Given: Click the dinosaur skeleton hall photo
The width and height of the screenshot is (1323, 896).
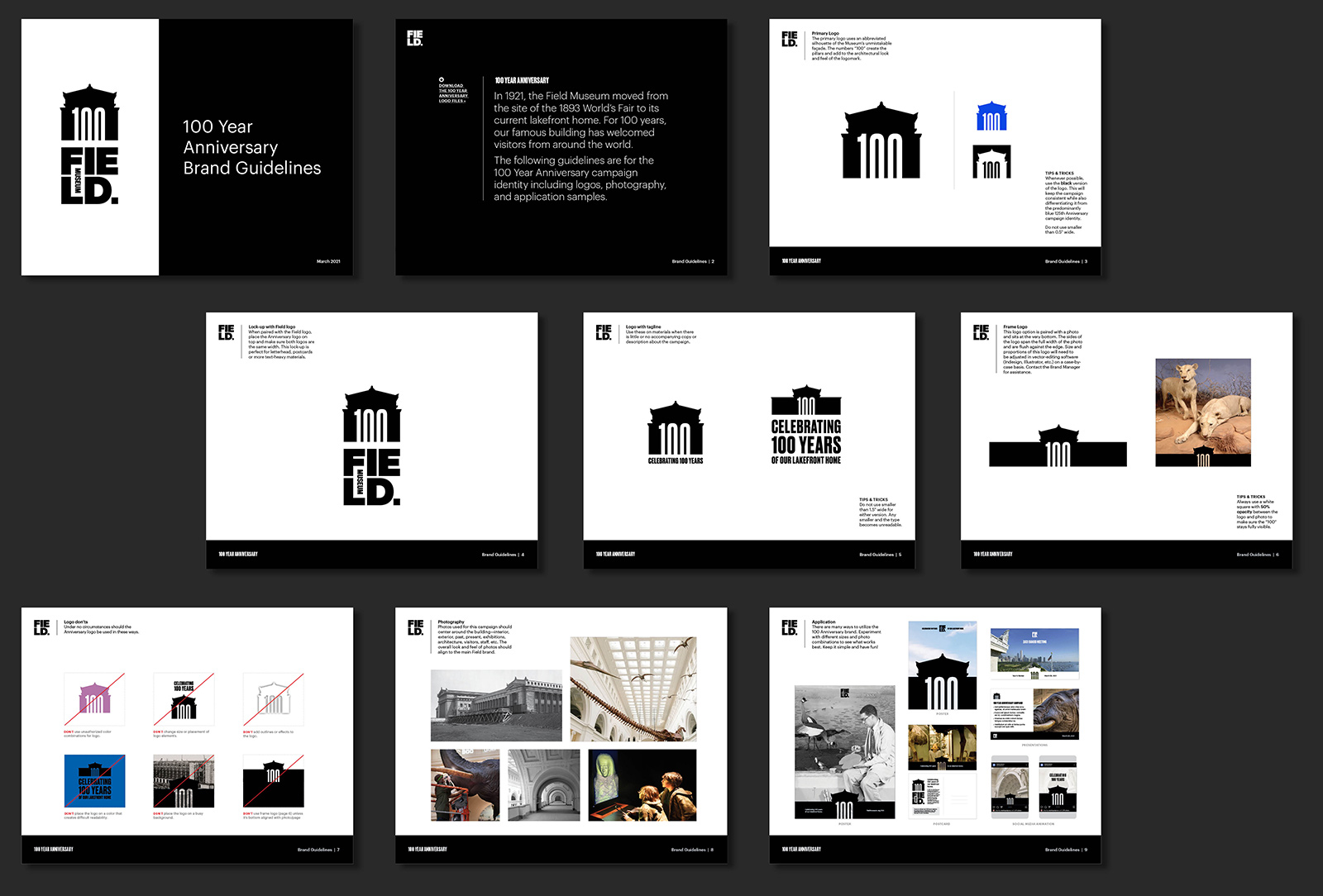Looking at the screenshot, I should pyautogui.click(x=633, y=689).
